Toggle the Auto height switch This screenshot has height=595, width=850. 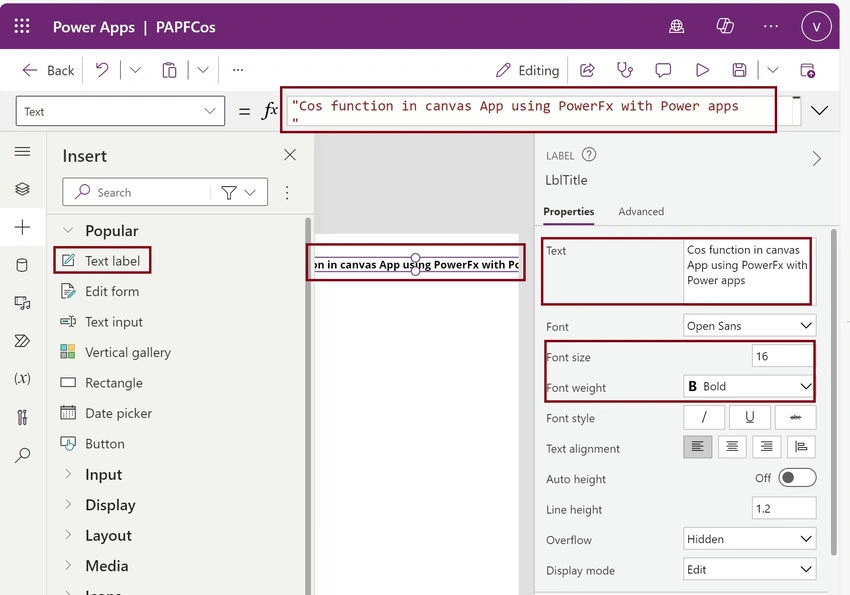click(x=797, y=477)
